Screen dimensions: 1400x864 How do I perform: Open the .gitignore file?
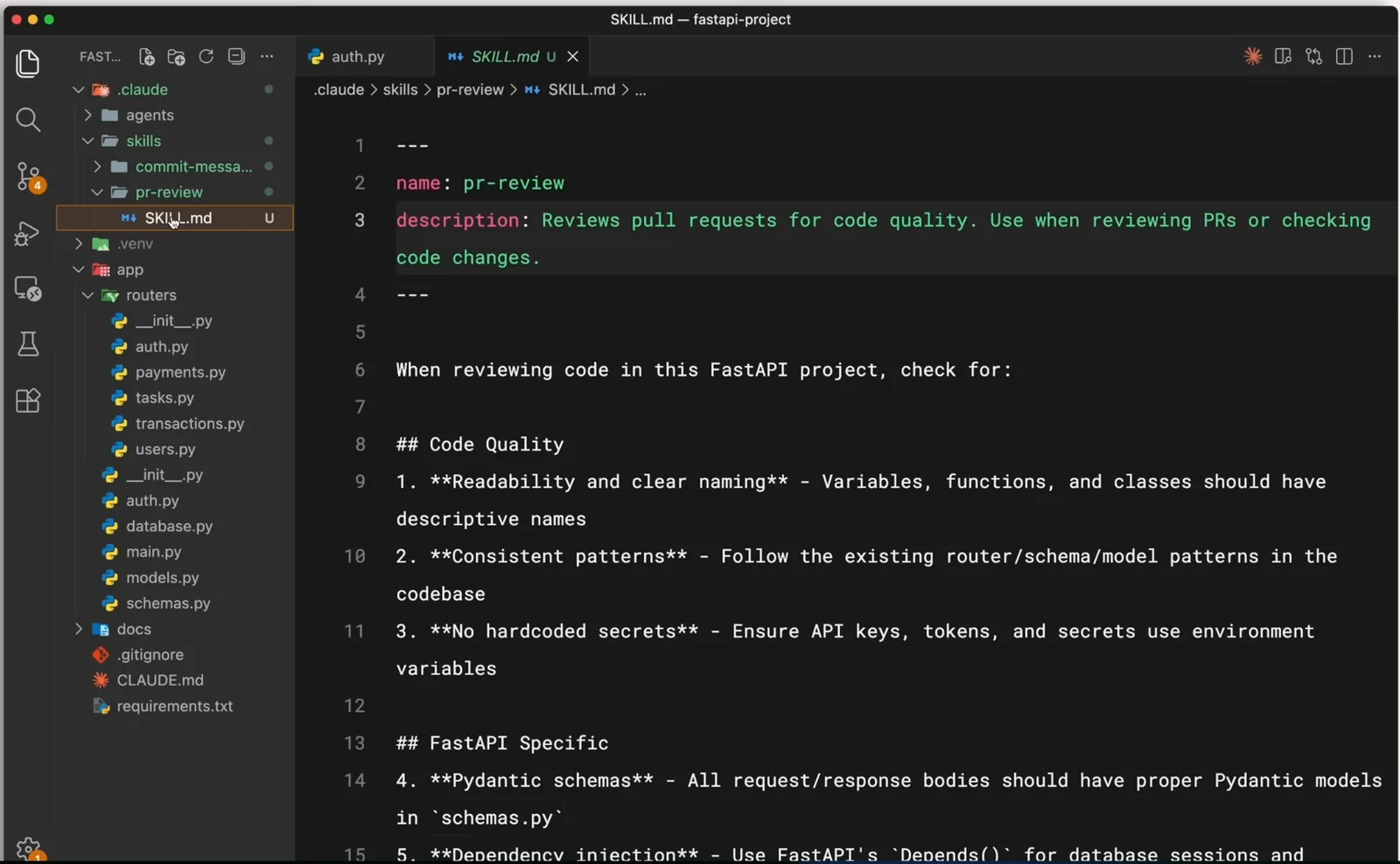[150, 655]
